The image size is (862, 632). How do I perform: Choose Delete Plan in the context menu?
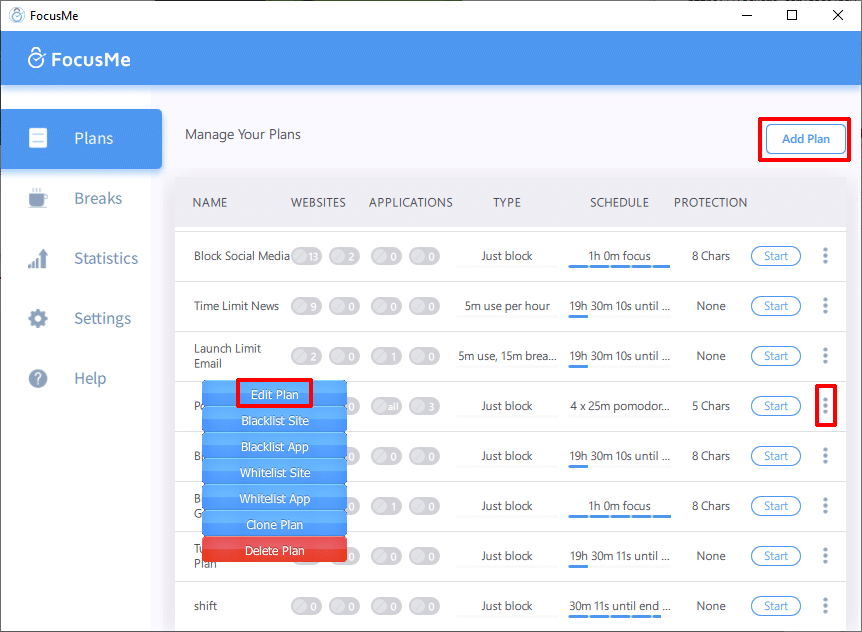[x=274, y=549]
